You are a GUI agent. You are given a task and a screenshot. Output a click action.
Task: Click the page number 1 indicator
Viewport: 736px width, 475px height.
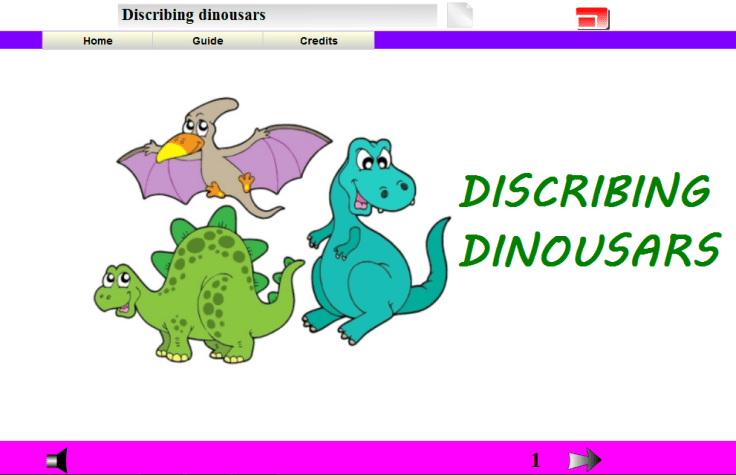tap(536, 460)
